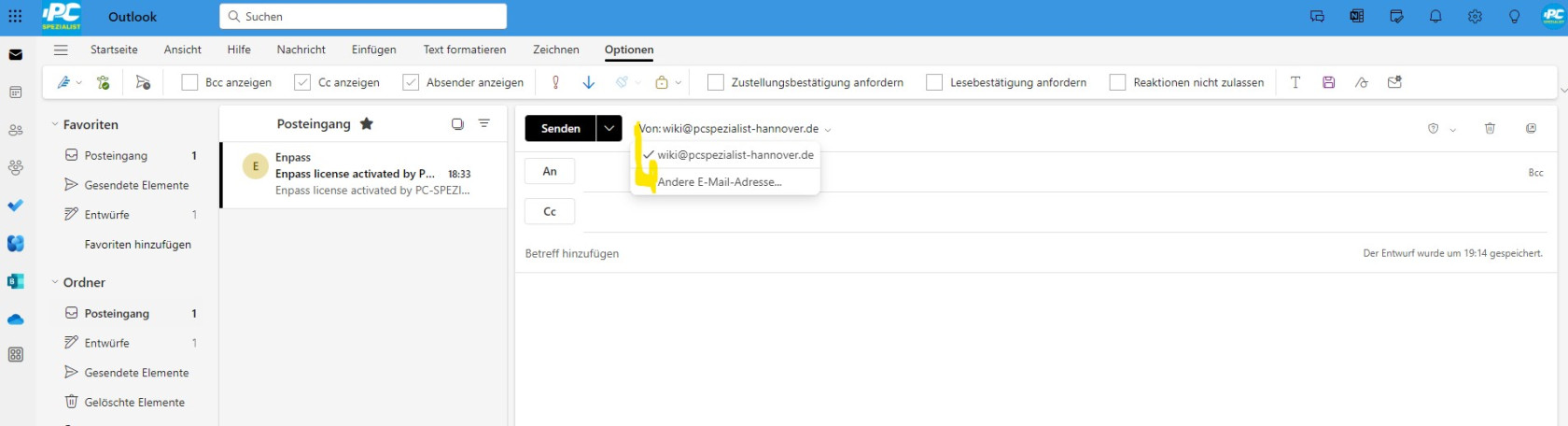Collapse the Favoriten folder group
This screenshot has width=1568, height=426.
(x=55, y=124)
